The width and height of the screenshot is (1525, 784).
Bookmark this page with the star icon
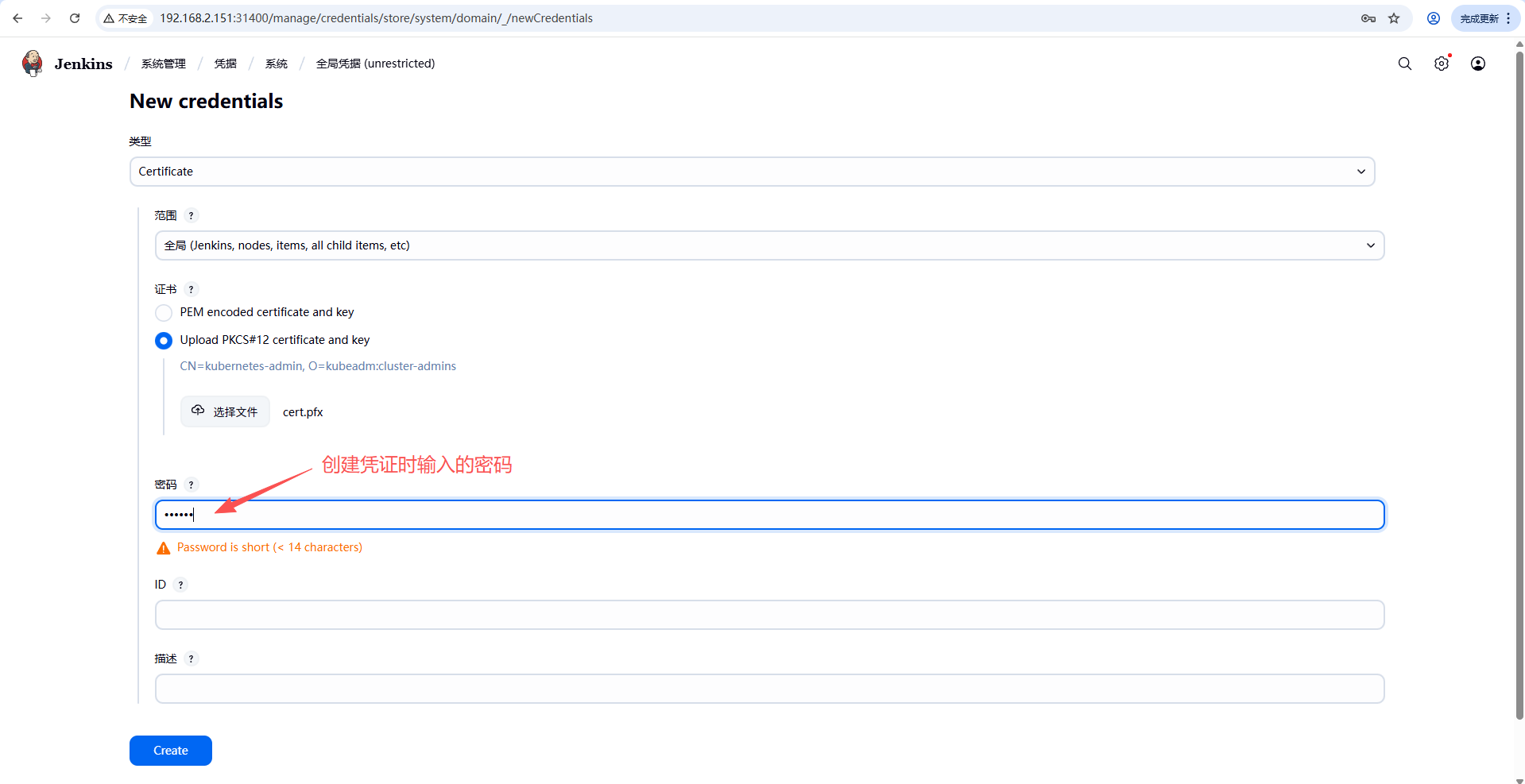pyautogui.click(x=1394, y=18)
